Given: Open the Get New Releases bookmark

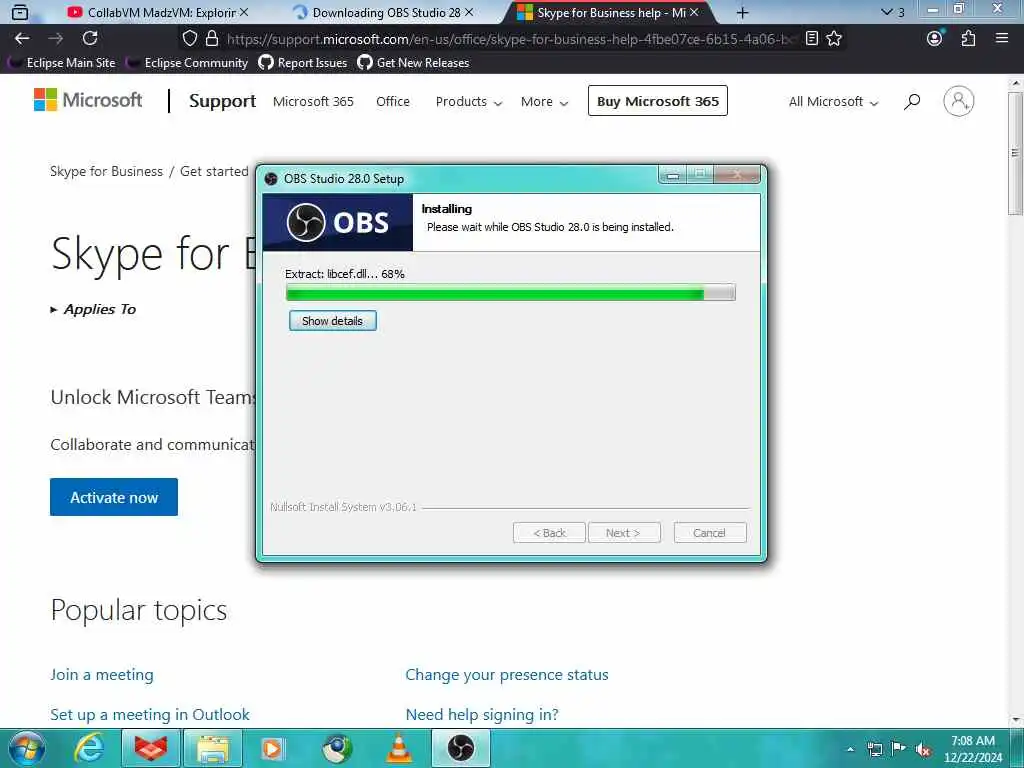Looking at the screenshot, I should tap(413, 63).
